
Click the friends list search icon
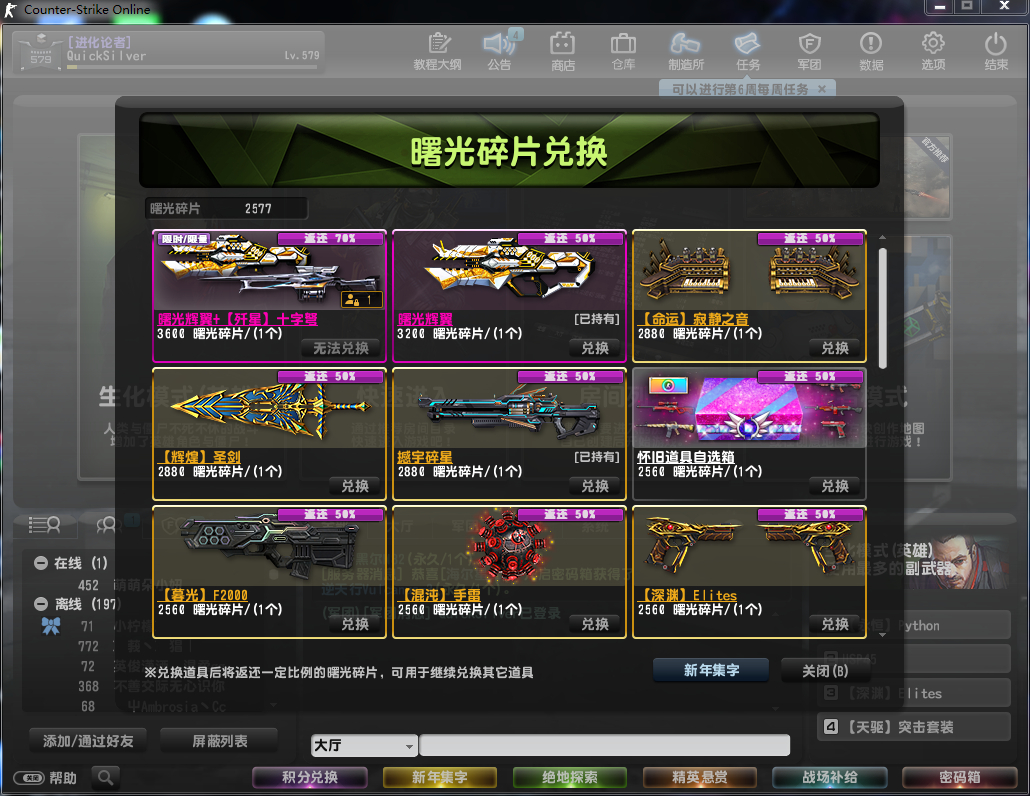click(45, 525)
